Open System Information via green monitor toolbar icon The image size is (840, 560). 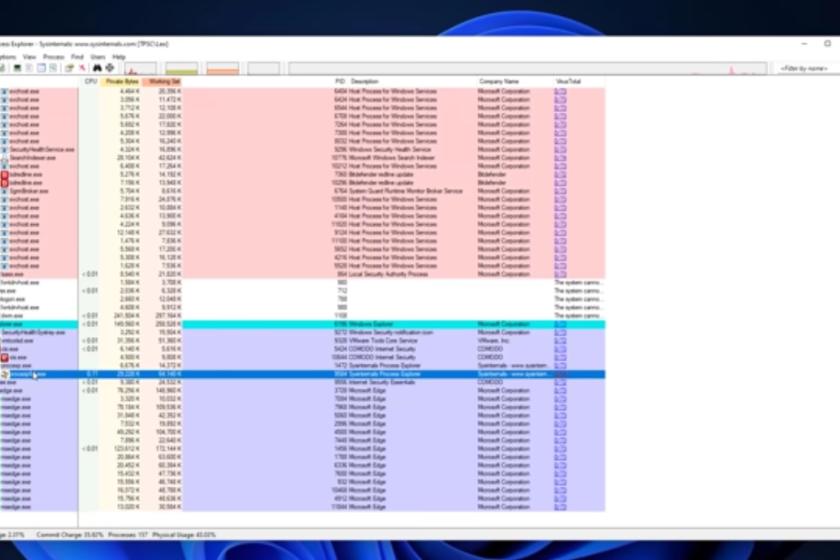pyautogui.click(x=17, y=68)
